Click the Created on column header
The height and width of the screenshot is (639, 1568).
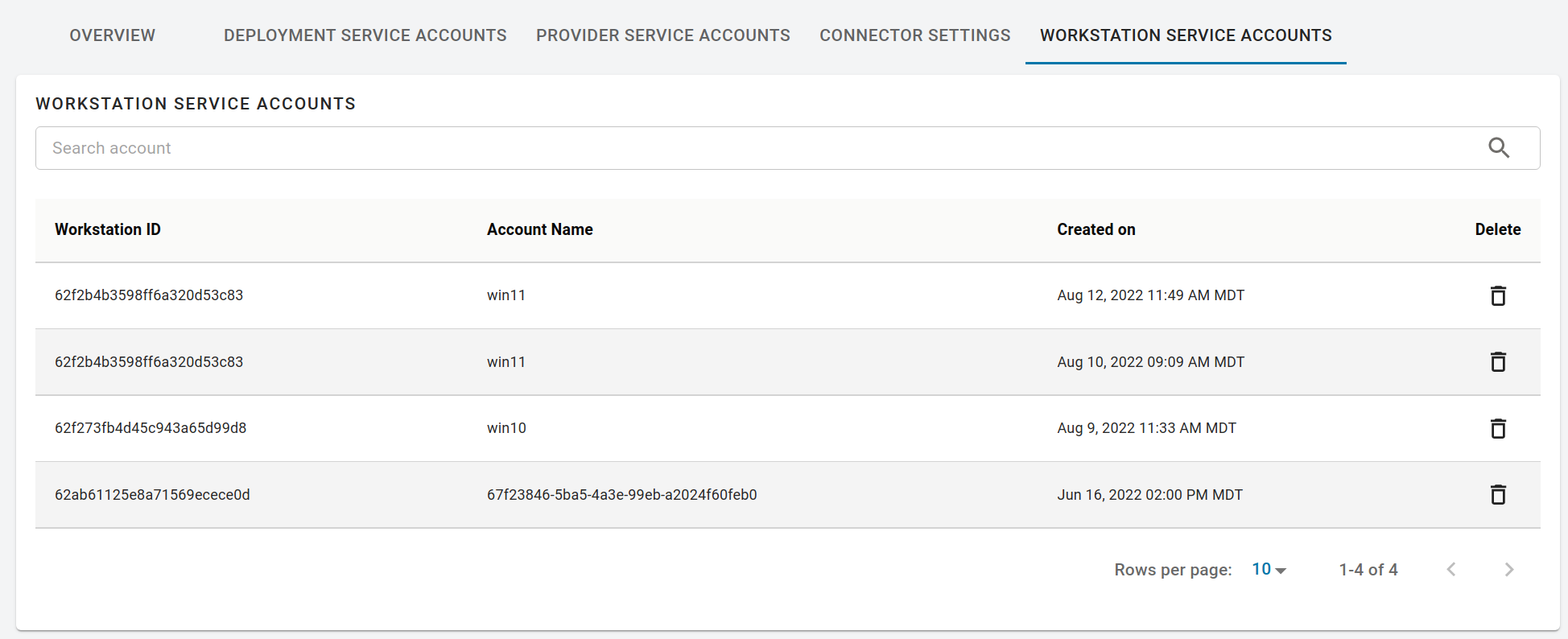[1096, 229]
